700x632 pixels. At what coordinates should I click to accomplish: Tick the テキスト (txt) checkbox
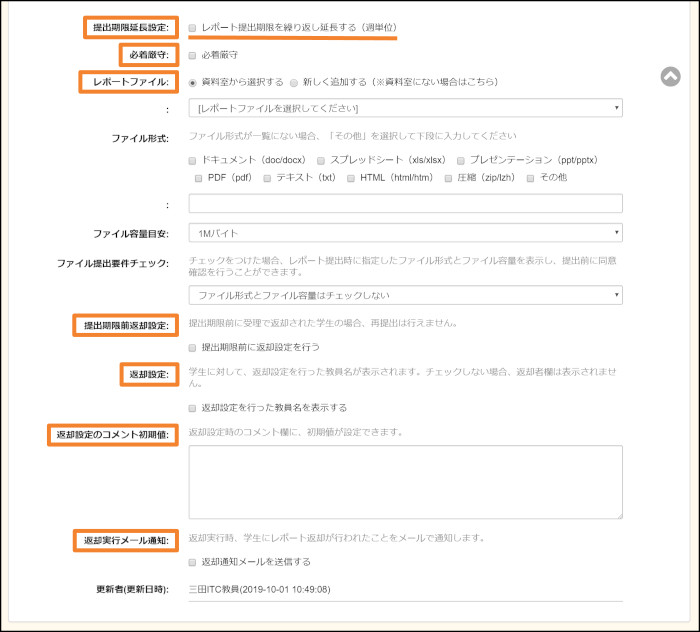point(267,178)
